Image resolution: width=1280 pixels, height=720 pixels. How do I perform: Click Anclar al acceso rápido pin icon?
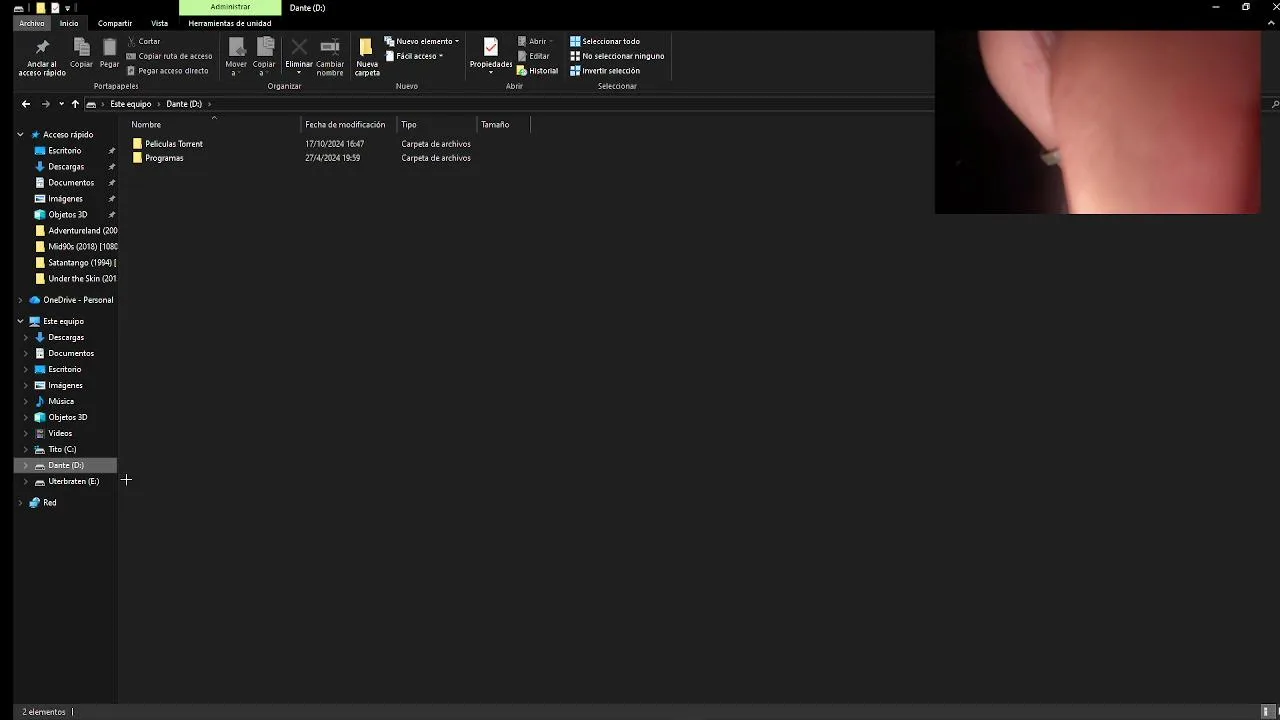pos(42,48)
